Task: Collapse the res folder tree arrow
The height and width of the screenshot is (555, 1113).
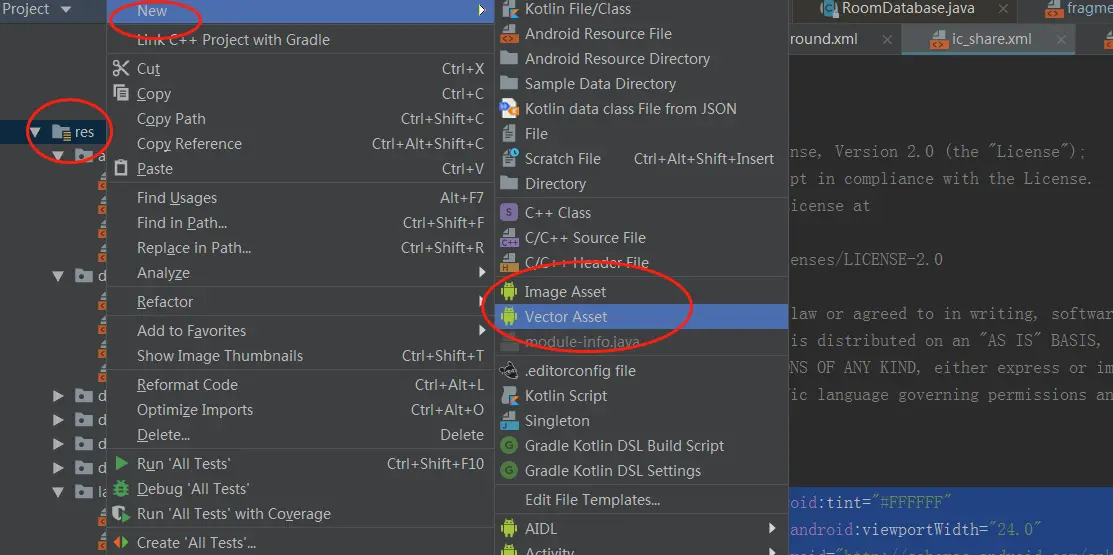Action: [x=35, y=131]
